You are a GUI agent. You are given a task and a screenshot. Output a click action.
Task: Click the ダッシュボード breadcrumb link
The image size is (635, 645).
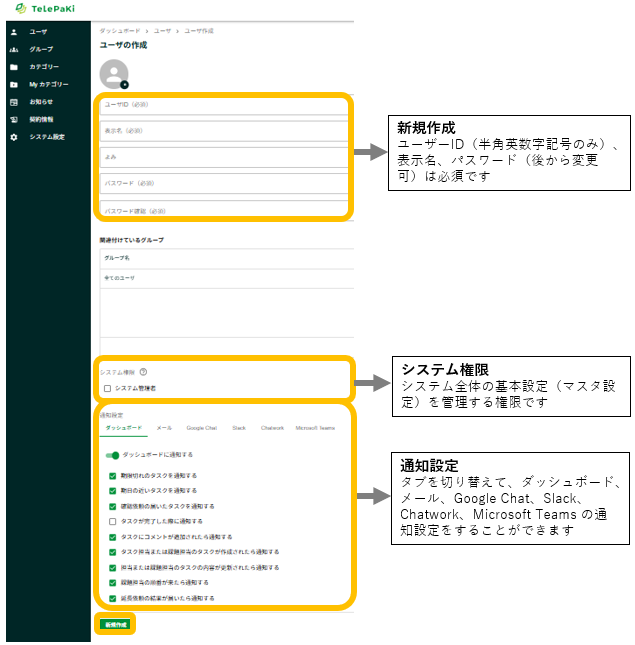[x=119, y=32]
